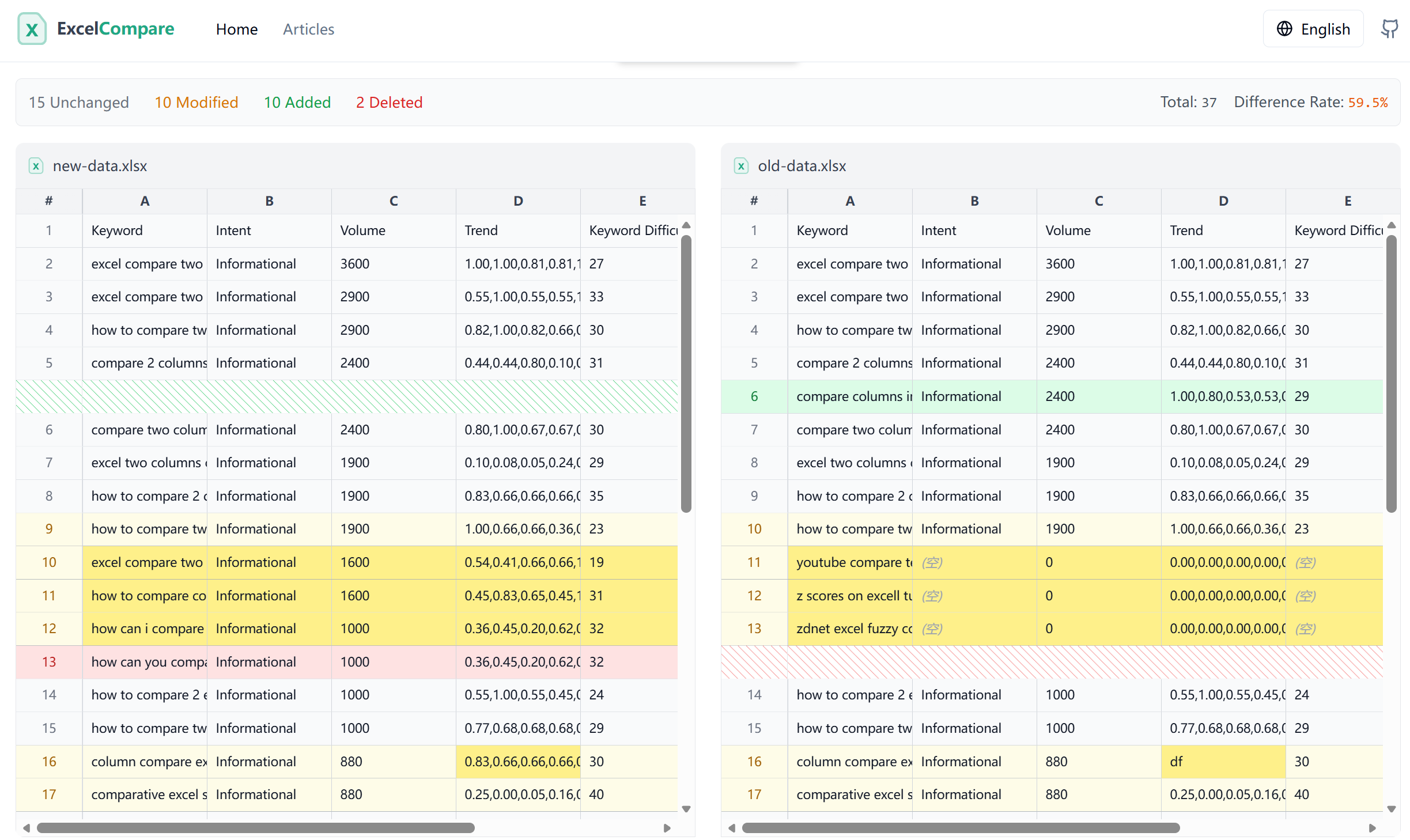1410x840 pixels.
Task: Click the right panel horizontal scrollbar thumb
Action: click(x=960, y=828)
